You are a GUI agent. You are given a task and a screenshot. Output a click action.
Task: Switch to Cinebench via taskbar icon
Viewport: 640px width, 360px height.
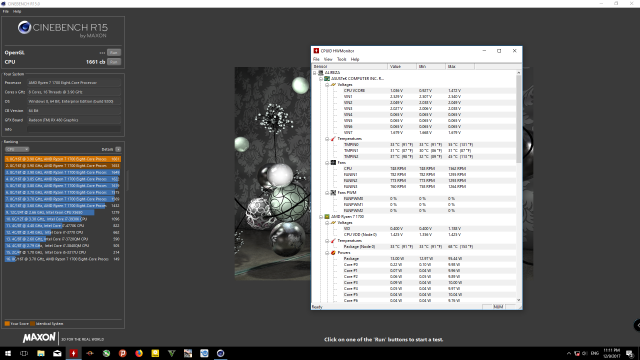(220, 353)
